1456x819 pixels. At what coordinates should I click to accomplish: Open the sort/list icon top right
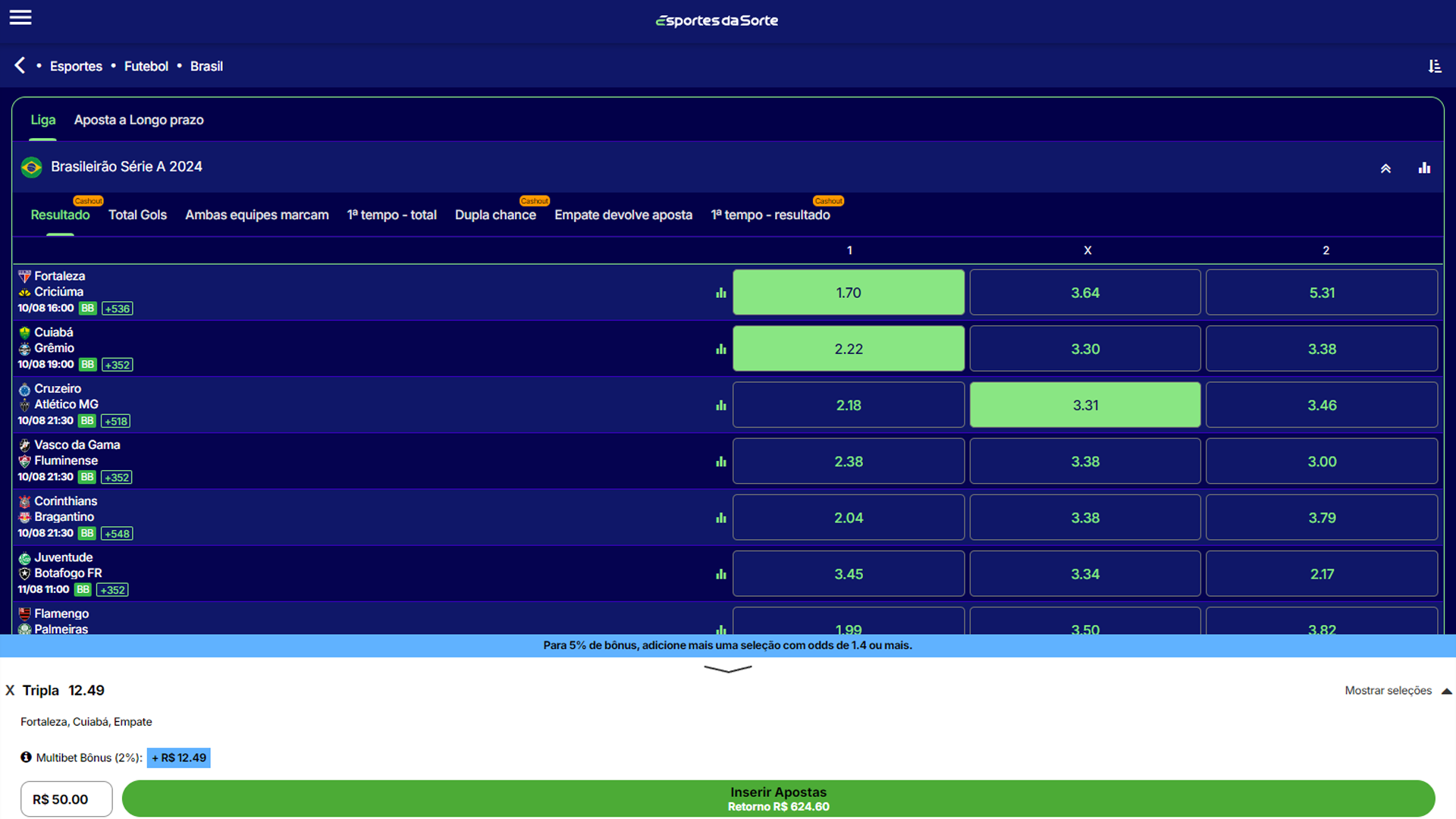[1435, 66]
